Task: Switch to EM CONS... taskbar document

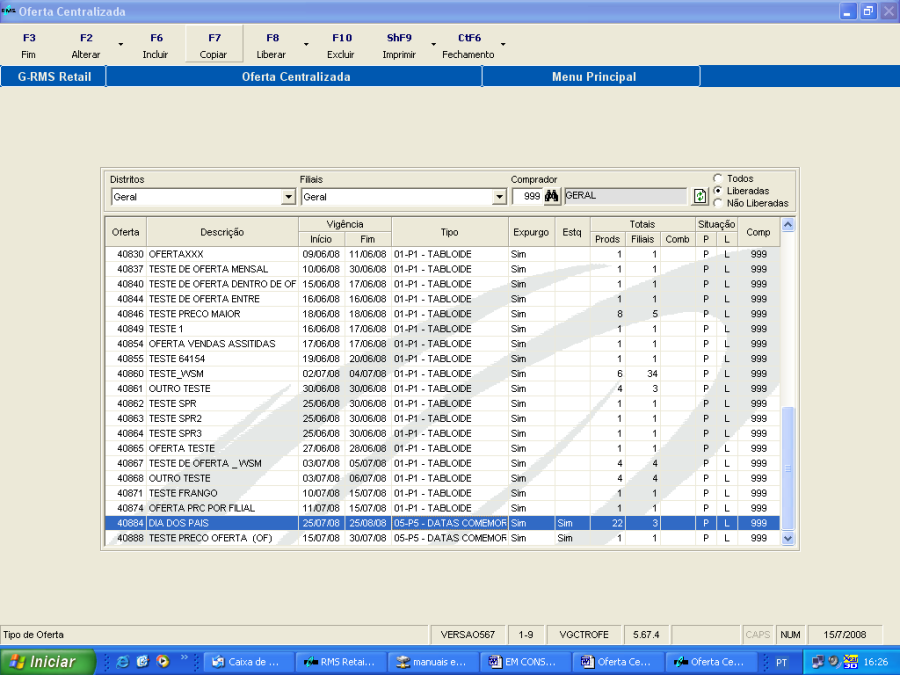Action: tap(526, 662)
